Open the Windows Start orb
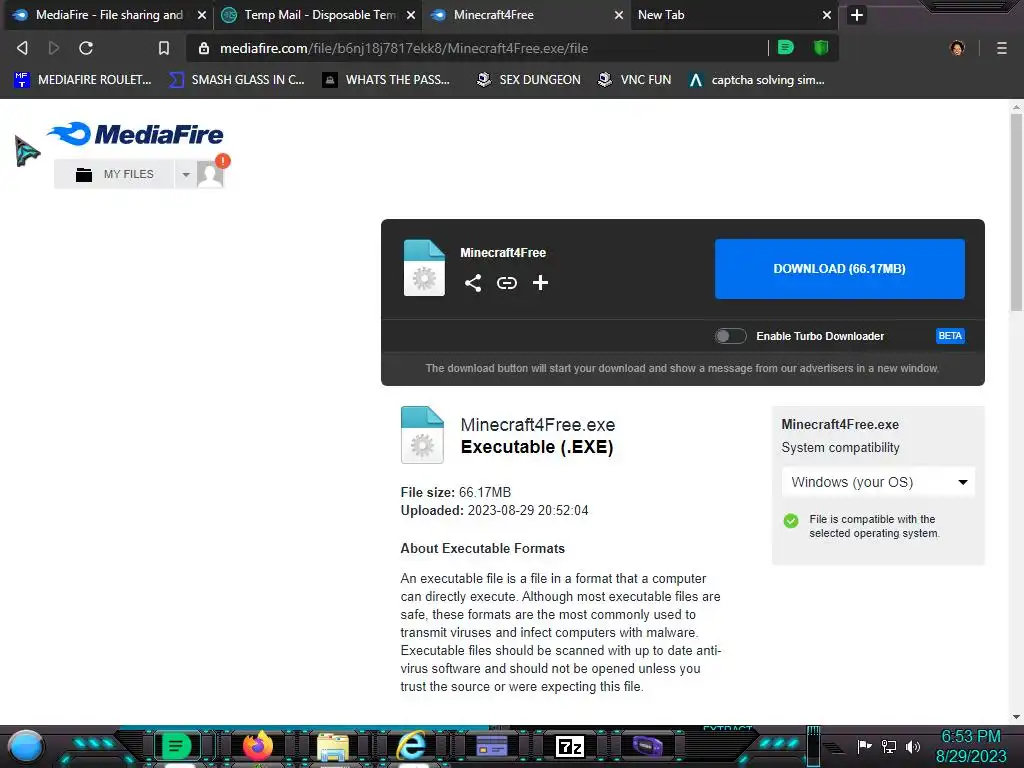This screenshot has height=768, width=1024. [x=26, y=746]
